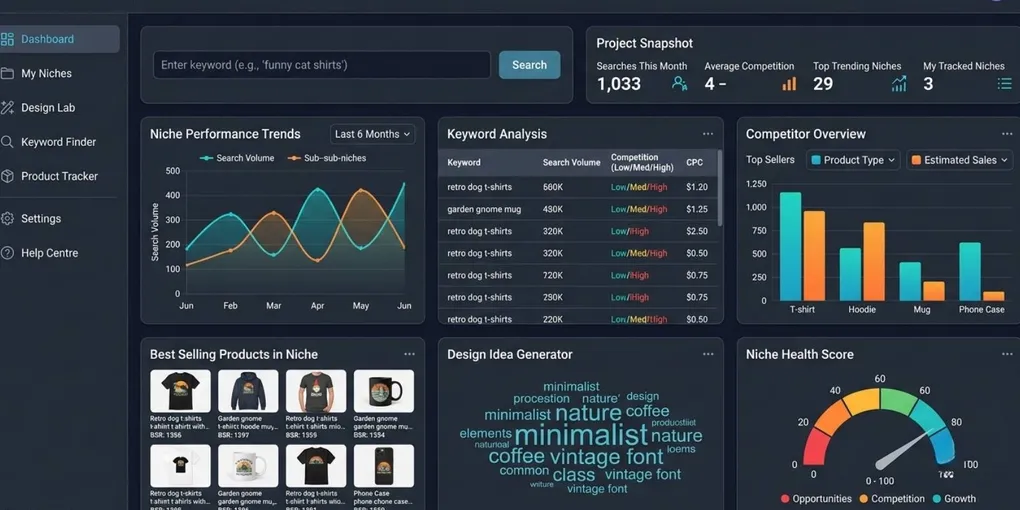1020x510 pixels.
Task: Open the Product Type dropdown
Action: (x=853, y=160)
